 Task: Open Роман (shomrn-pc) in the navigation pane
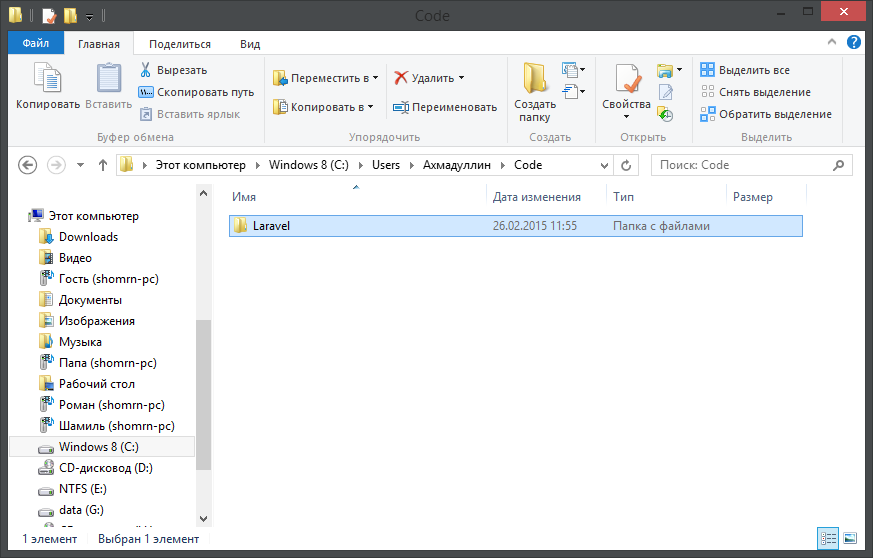[x=112, y=405]
